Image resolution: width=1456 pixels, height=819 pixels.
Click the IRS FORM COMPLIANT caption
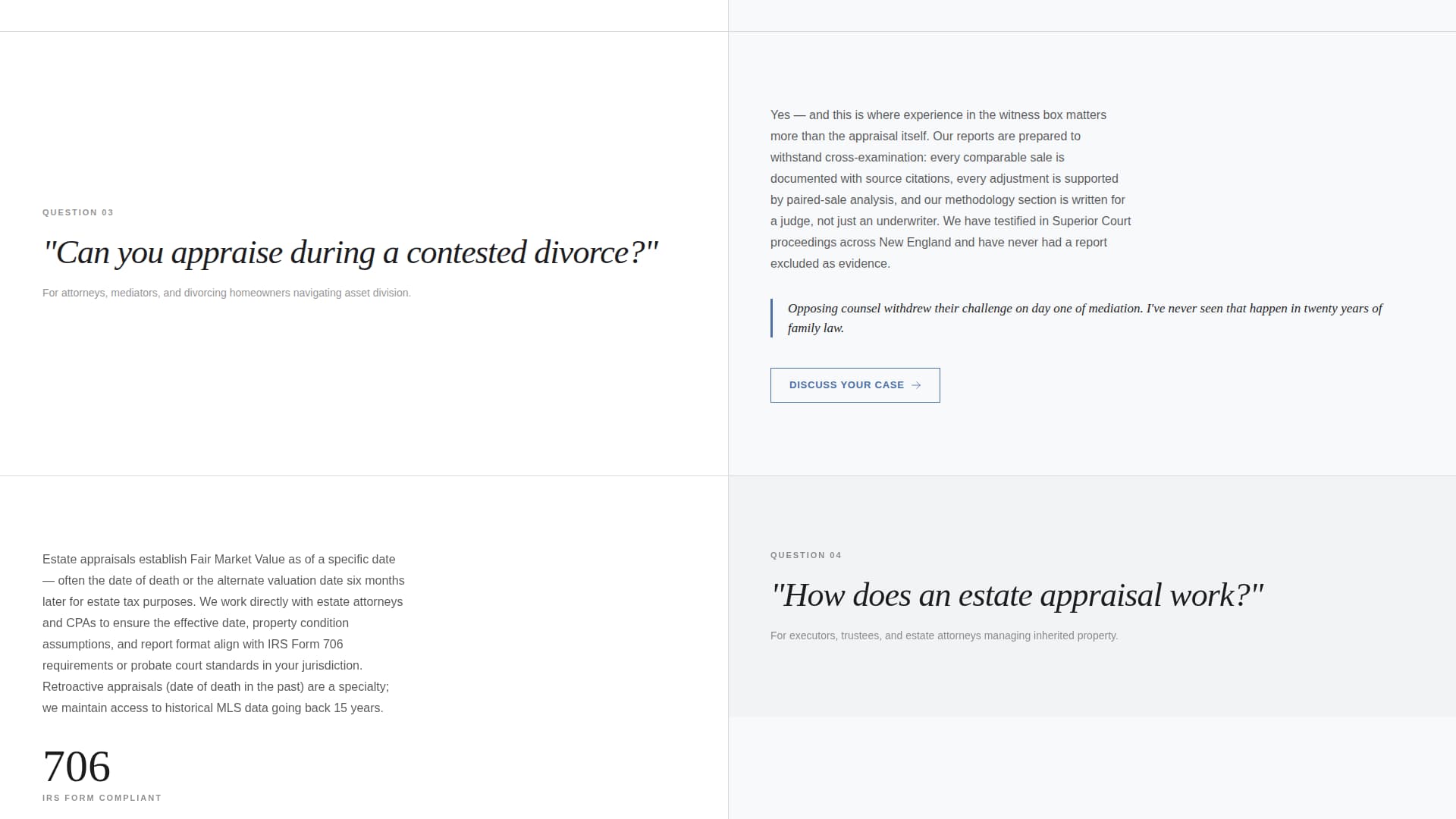tap(102, 798)
